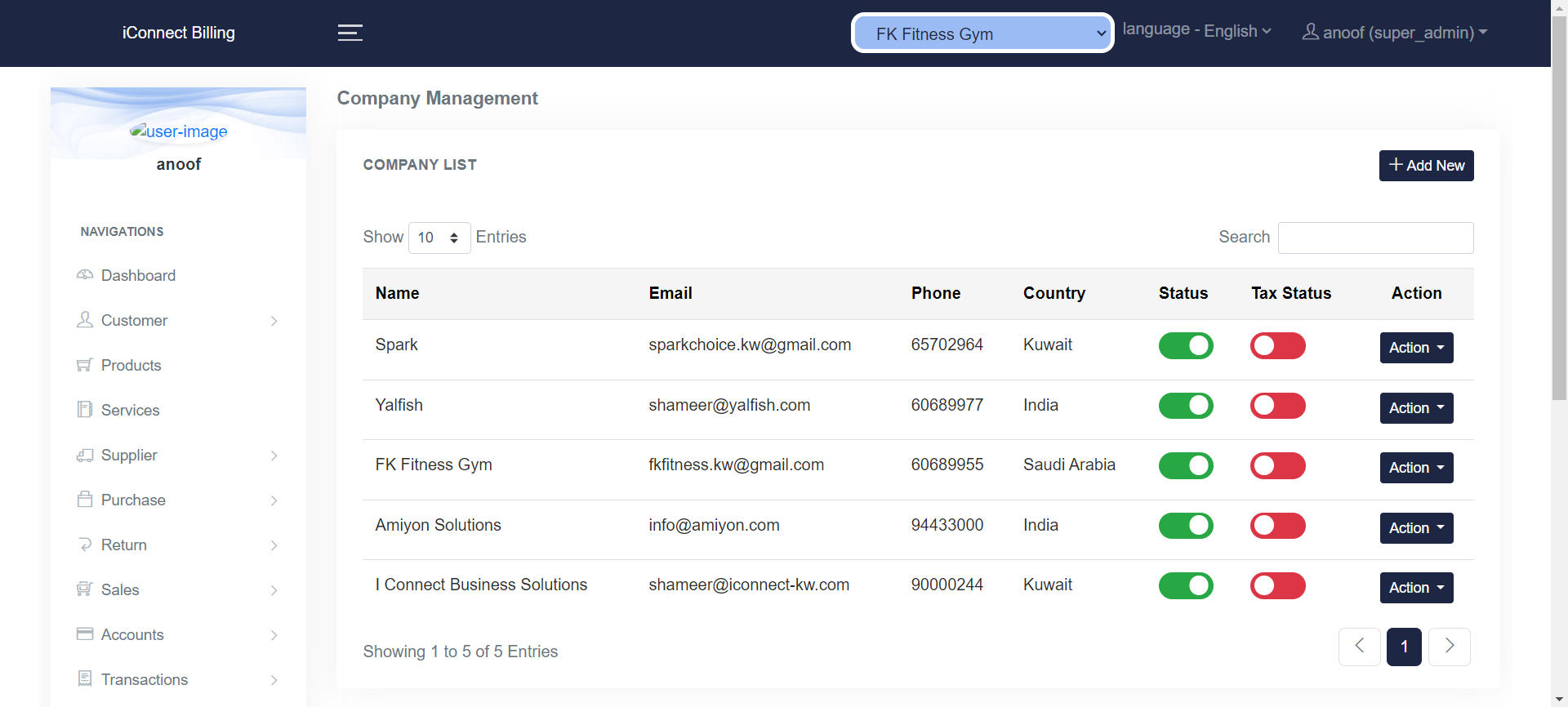Click the Accounts card icon

(x=85, y=634)
